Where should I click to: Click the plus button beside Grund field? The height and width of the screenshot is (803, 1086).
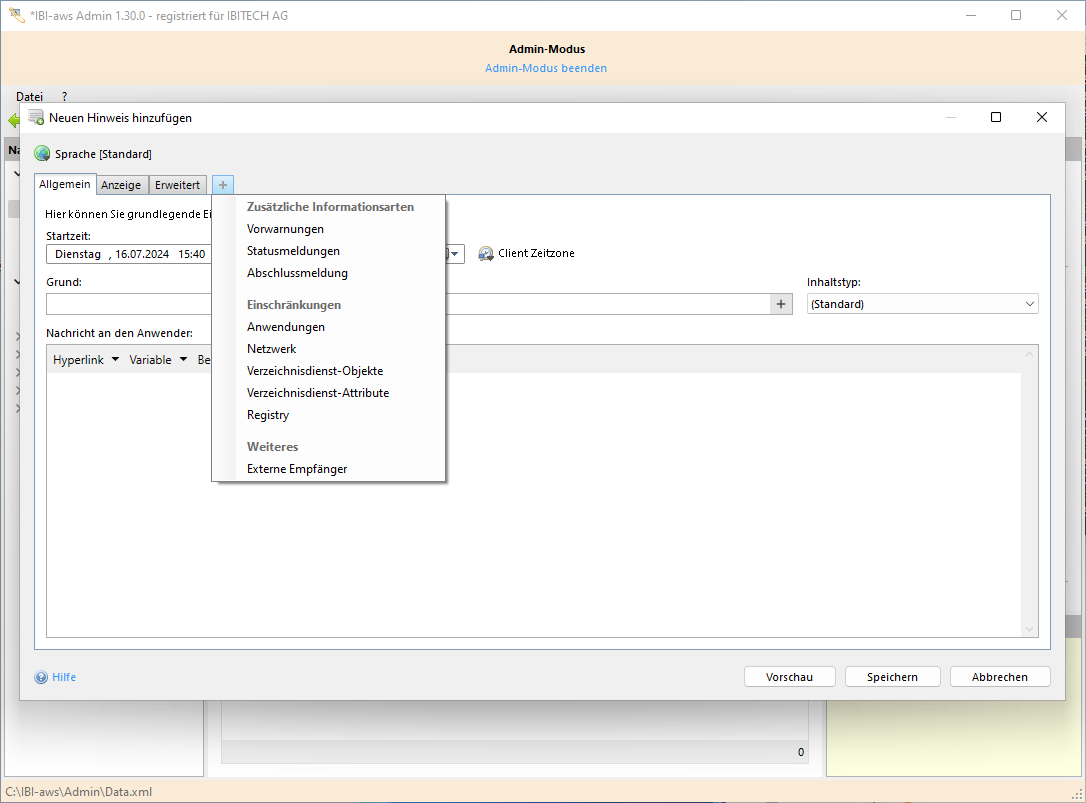tap(782, 304)
